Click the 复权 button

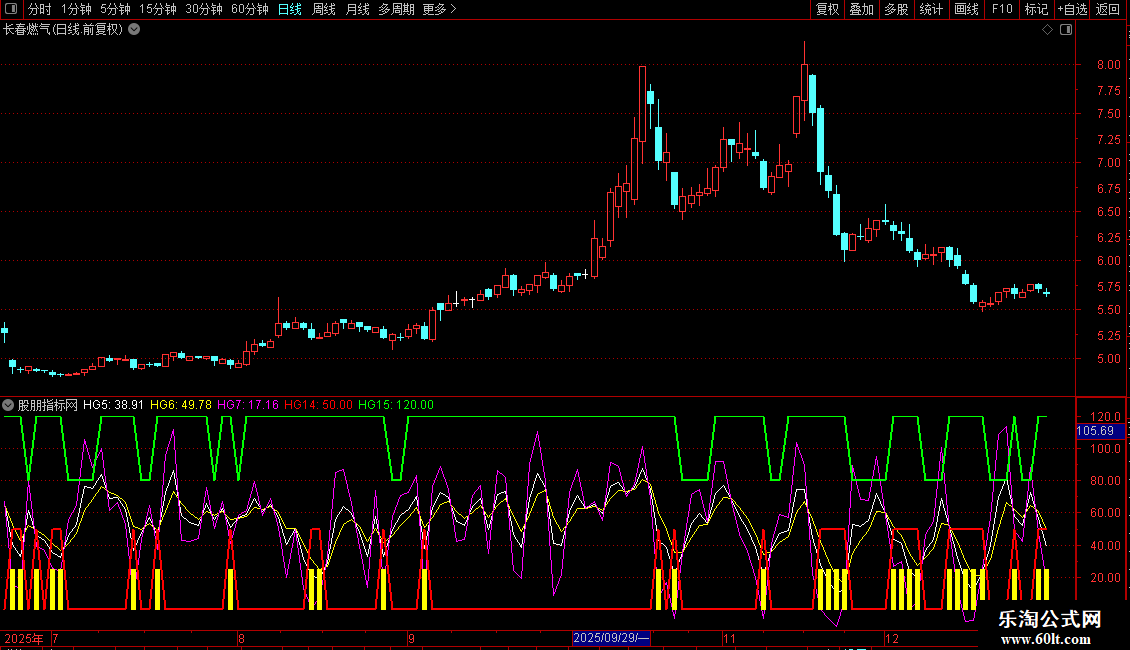coord(827,9)
